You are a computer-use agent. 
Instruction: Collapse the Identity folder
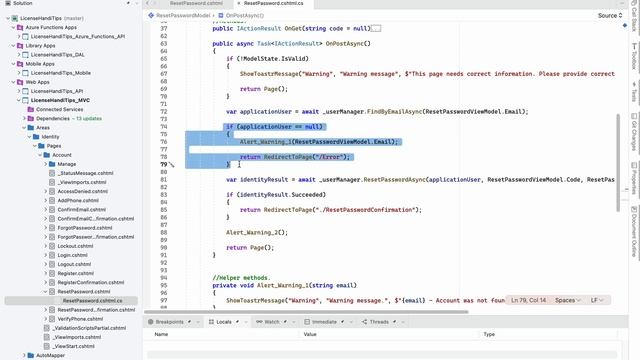29,137
